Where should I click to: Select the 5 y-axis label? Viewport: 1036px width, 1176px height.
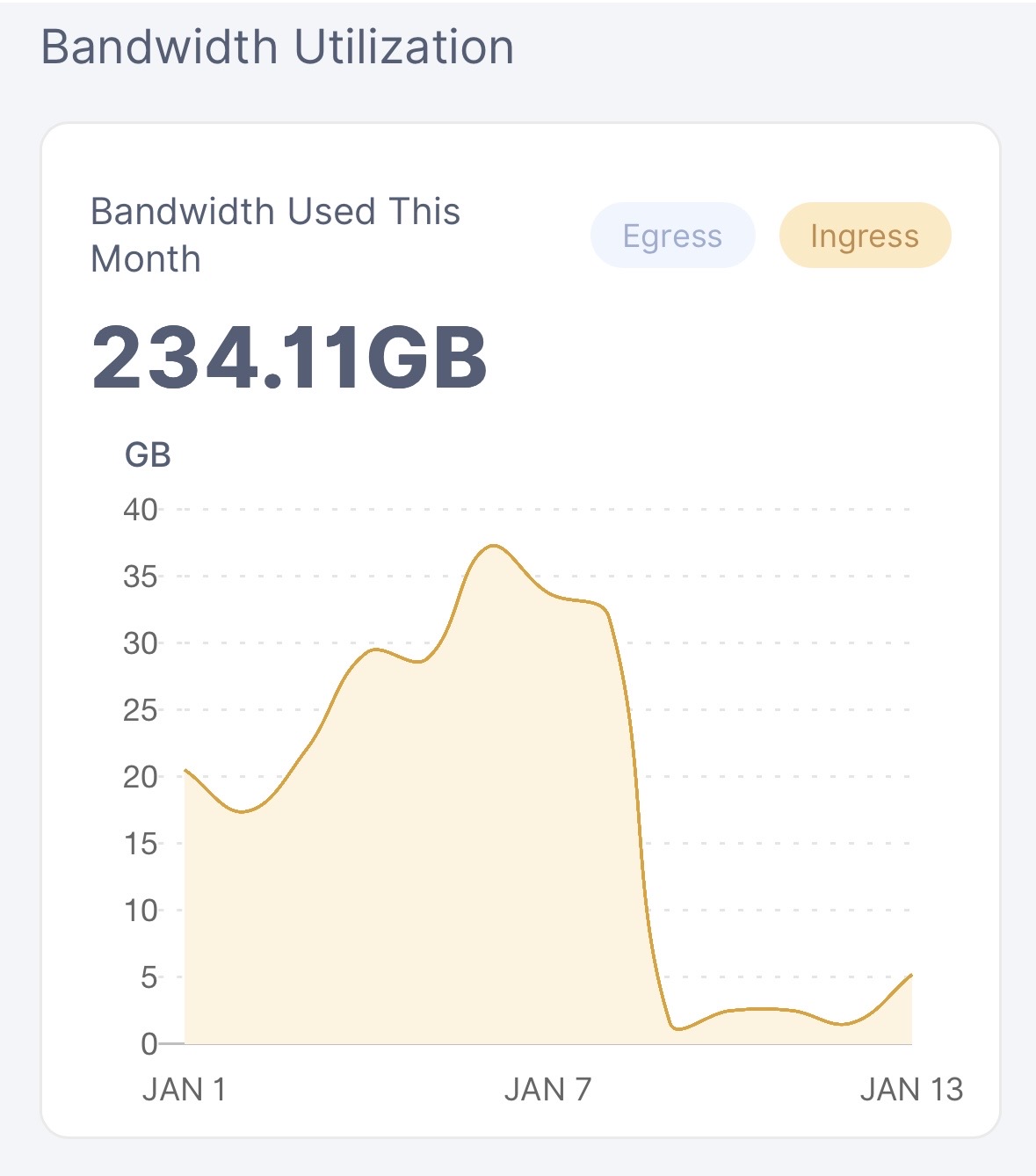point(149,977)
